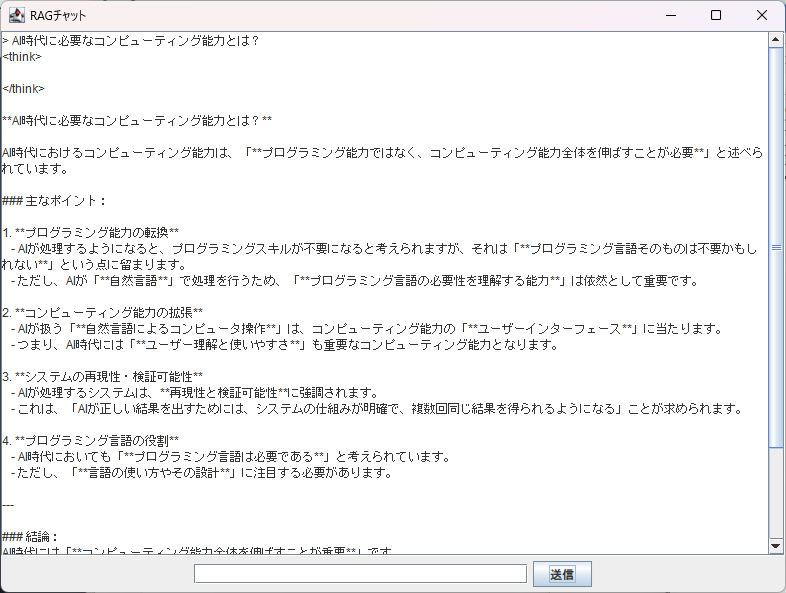The height and width of the screenshot is (593, 786).
Task: Click the ### 結論 heading
Action: [x=31, y=536]
